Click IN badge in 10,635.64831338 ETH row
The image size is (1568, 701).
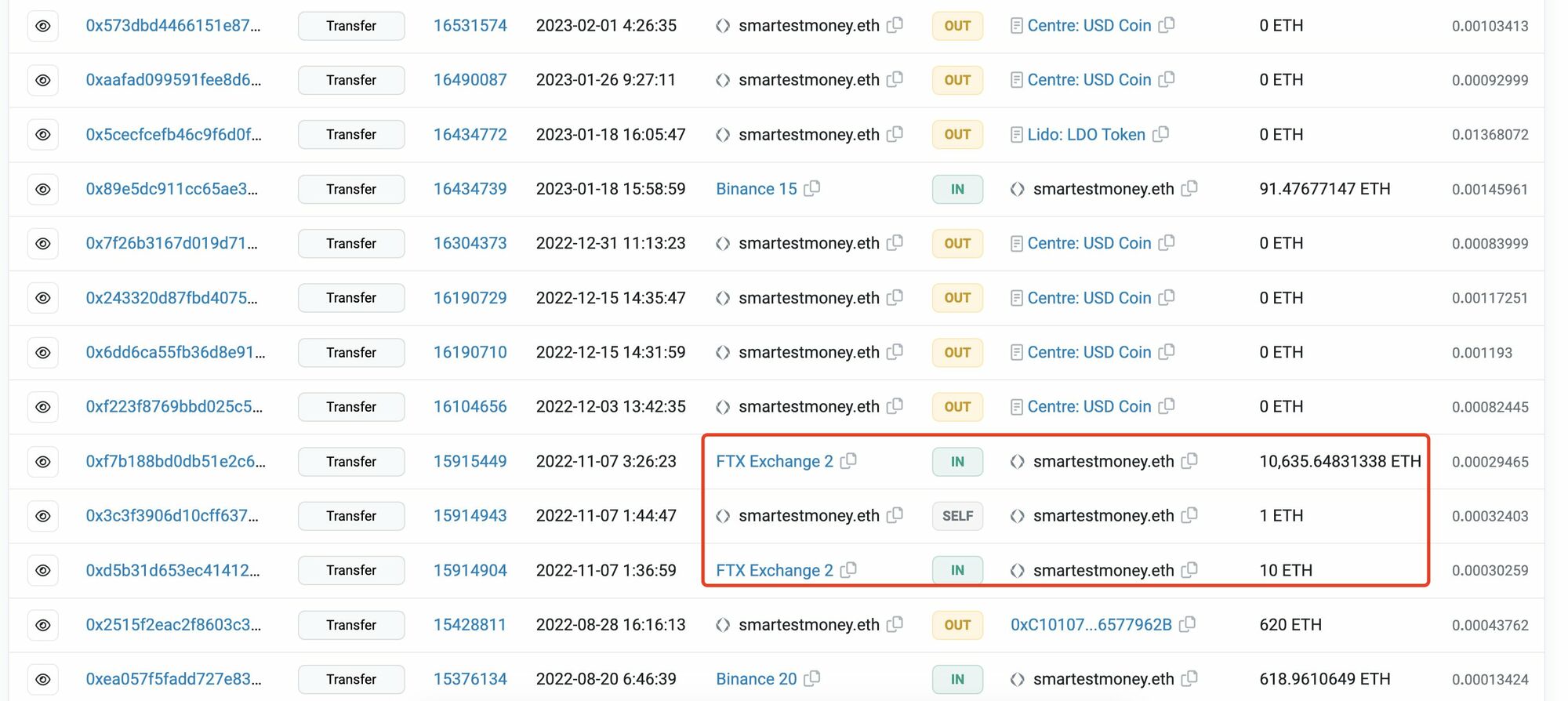point(957,462)
